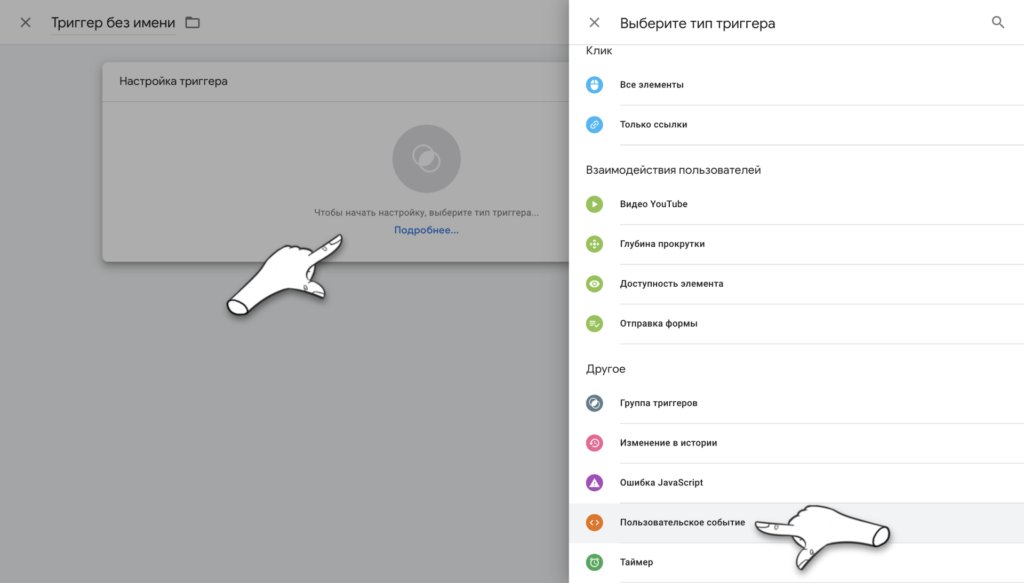Image resolution: width=1024 pixels, height=583 pixels.
Task: Close the untitled trigger editor
Action: pos(25,22)
